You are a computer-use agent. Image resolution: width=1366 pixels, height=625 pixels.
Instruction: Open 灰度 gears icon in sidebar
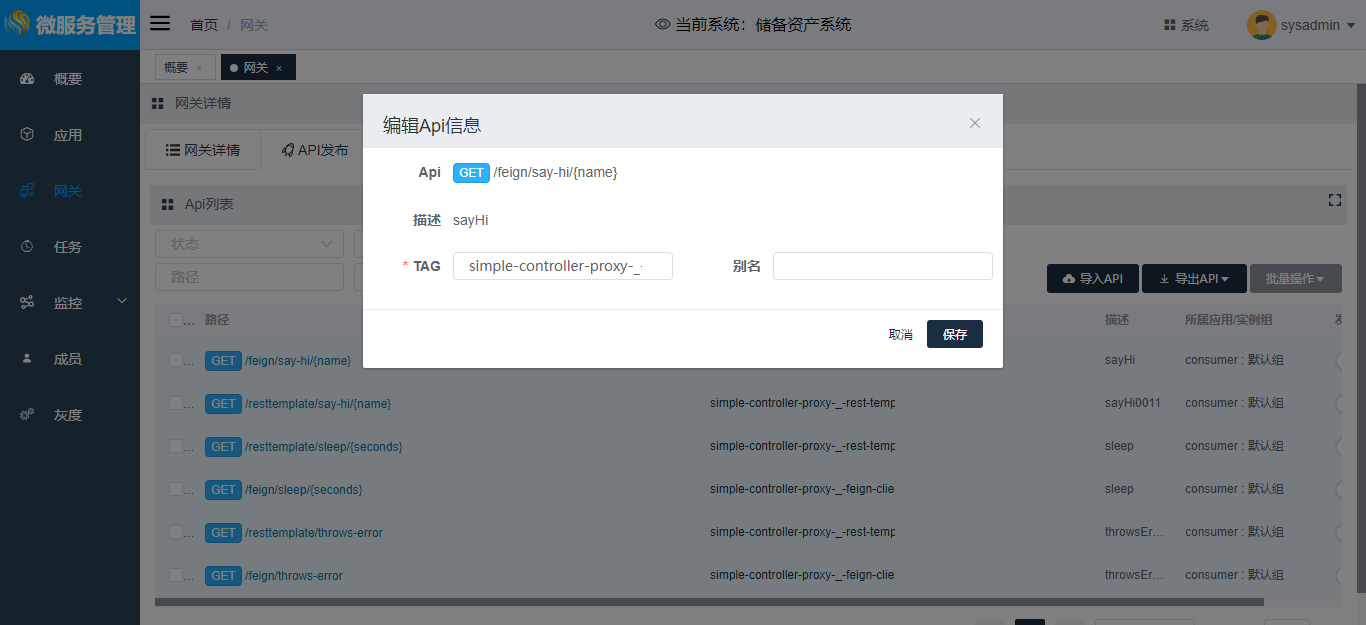(27, 415)
